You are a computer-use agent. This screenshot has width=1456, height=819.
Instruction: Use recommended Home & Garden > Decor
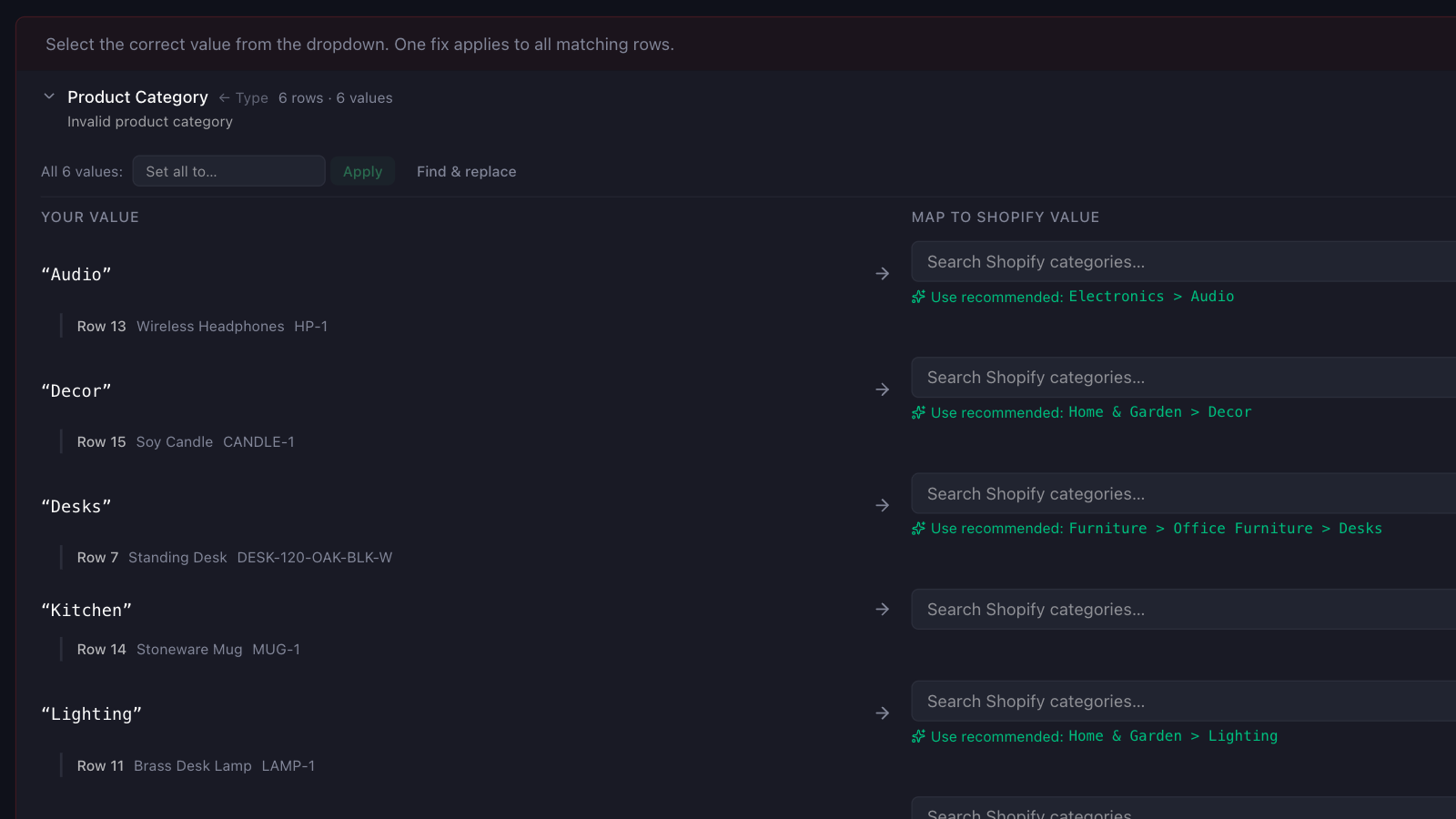coord(1081,412)
